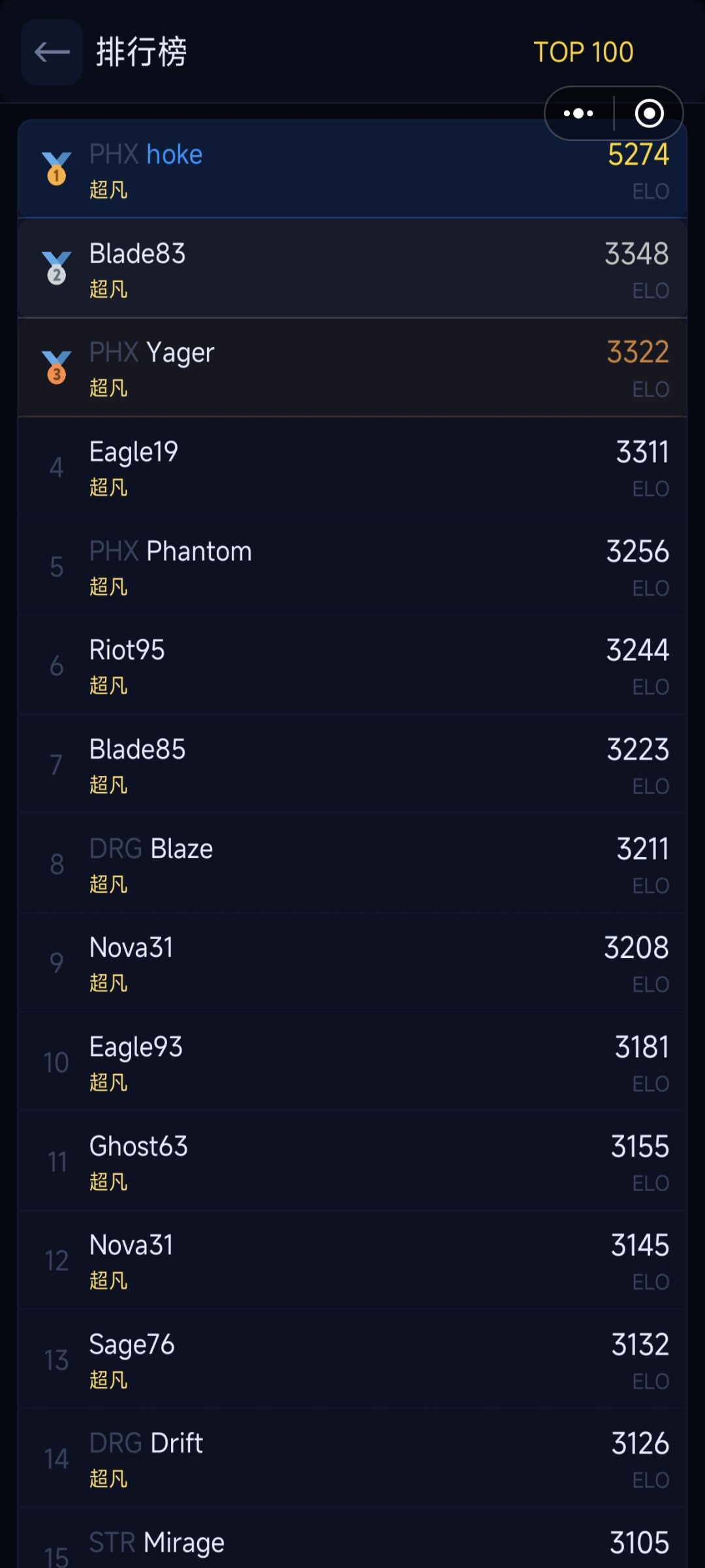Select the TOP 100 label
Viewport: 705px width, 1568px height.
583,52
